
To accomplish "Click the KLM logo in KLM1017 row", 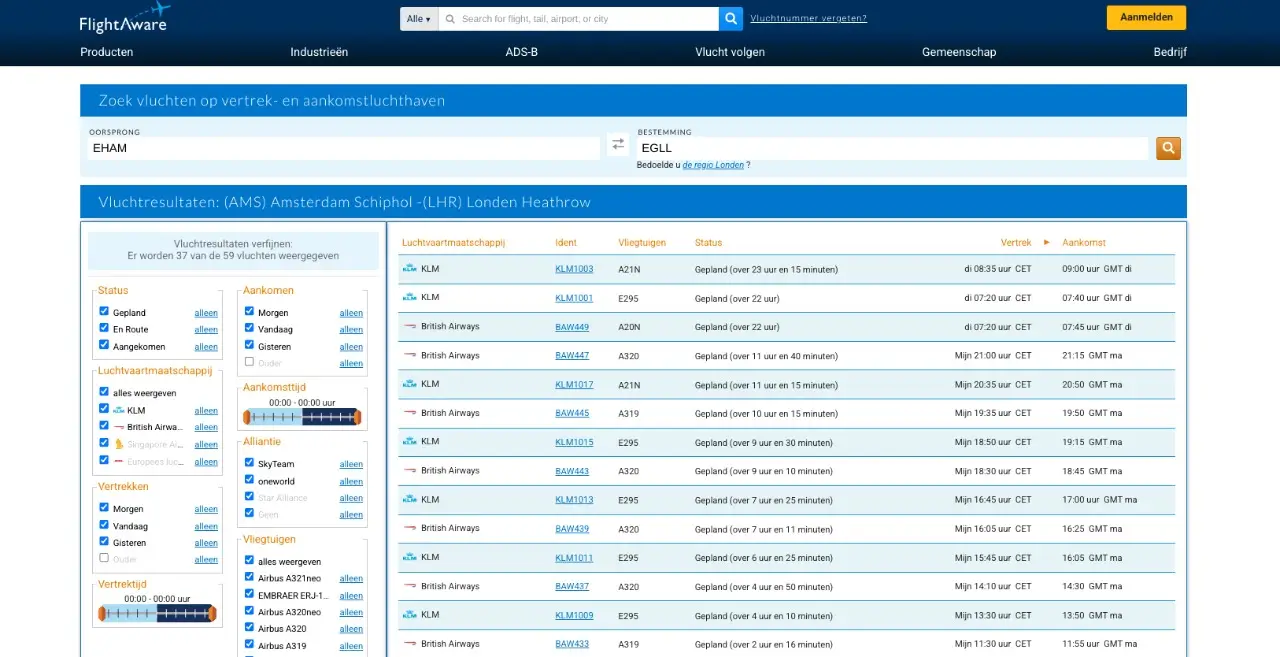I will point(409,384).
